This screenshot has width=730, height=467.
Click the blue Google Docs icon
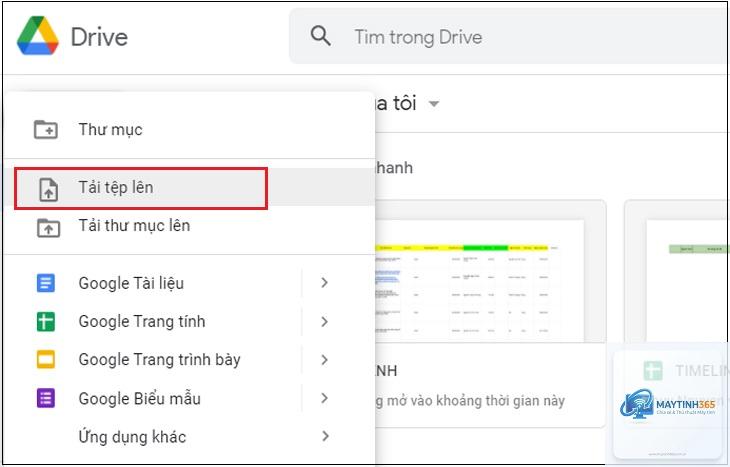46,283
